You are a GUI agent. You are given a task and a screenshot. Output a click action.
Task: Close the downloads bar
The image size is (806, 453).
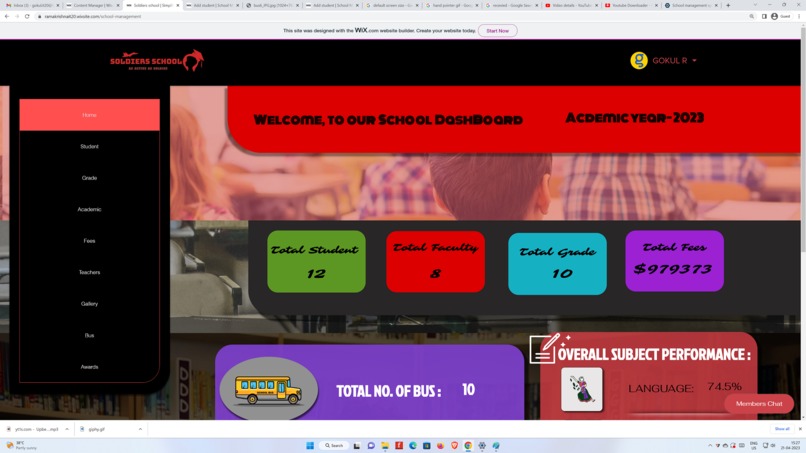coord(800,429)
